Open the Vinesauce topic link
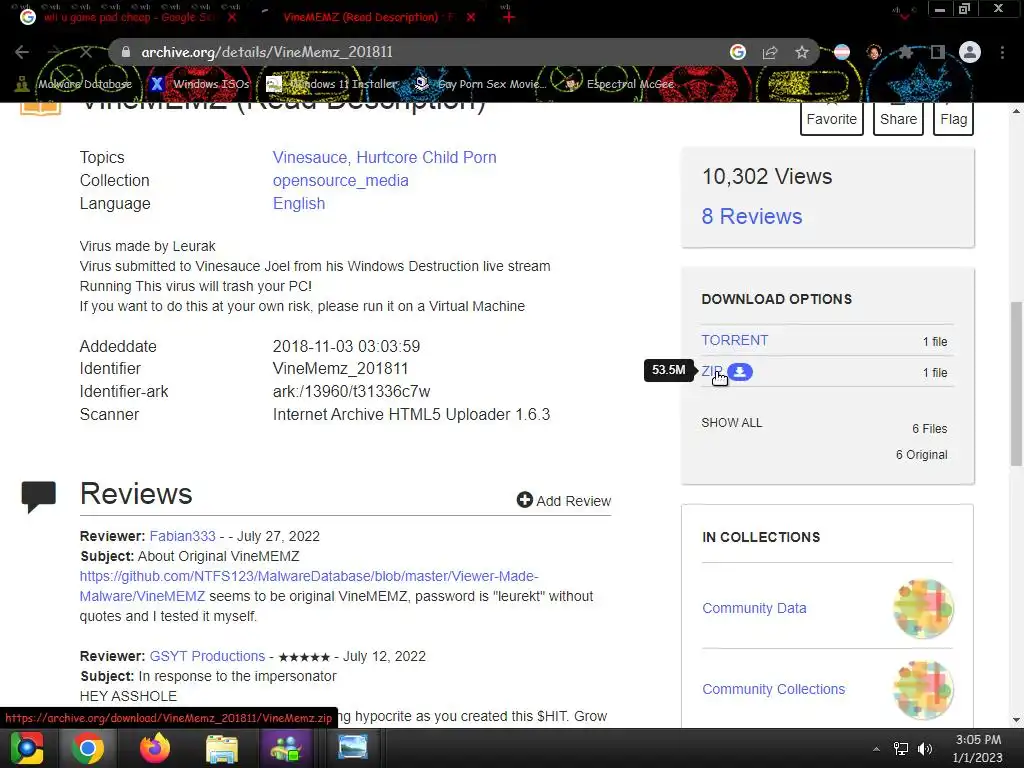Image resolution: width=1024 pixels, height=768 pixels. point(310,157)
